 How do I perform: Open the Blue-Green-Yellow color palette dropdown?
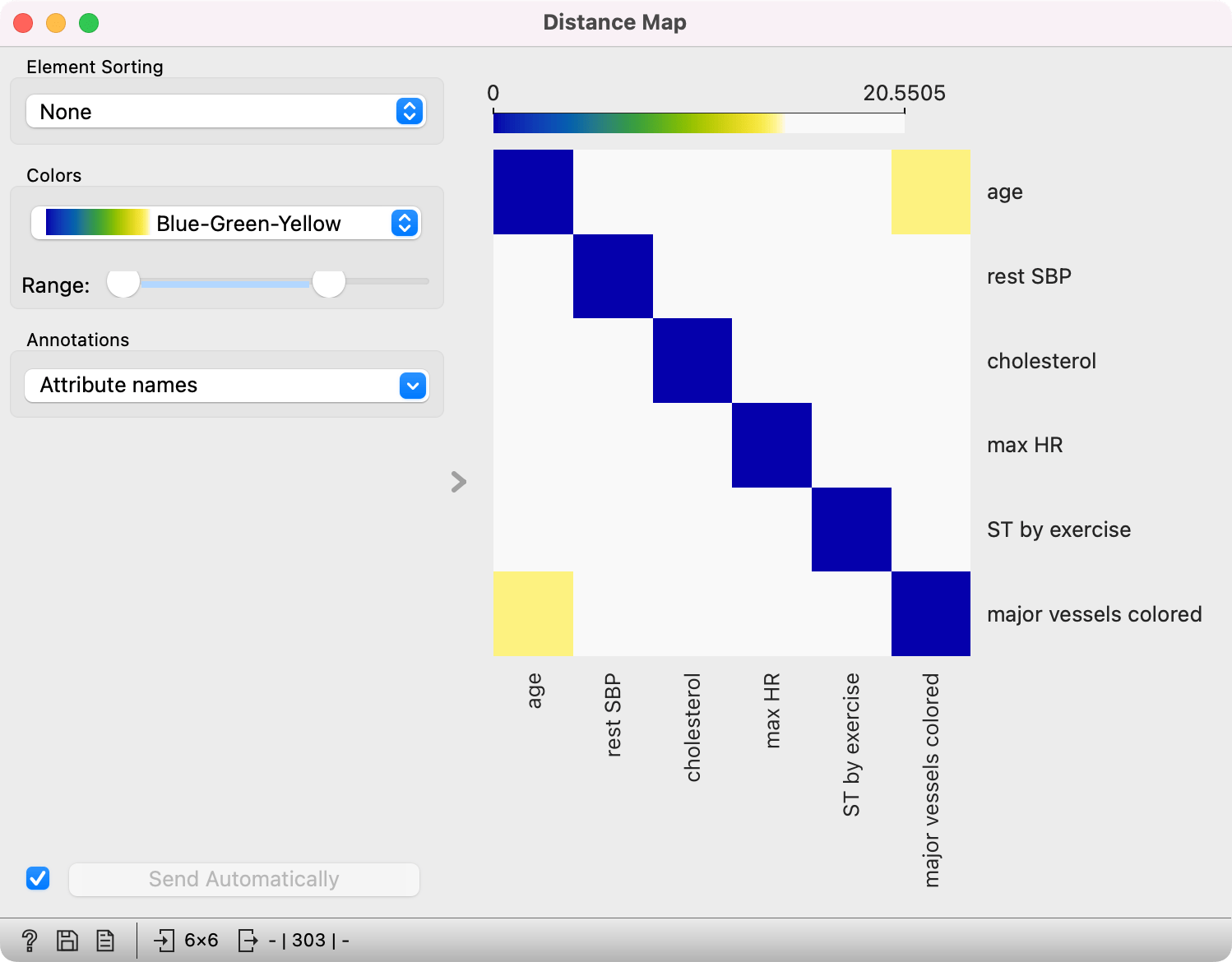[x=225, y=224]
